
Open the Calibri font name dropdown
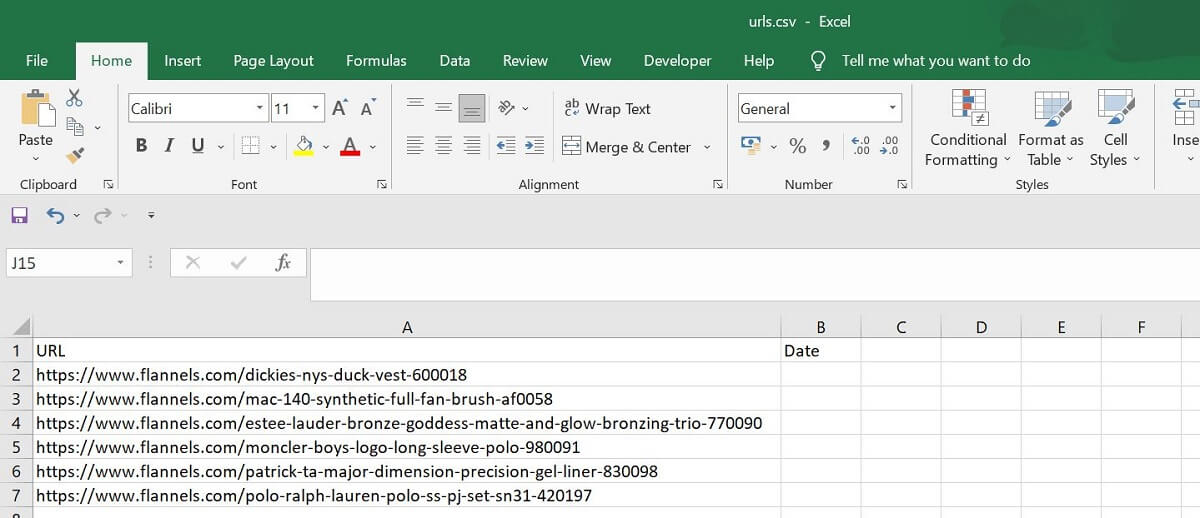[x=260, y=108]
